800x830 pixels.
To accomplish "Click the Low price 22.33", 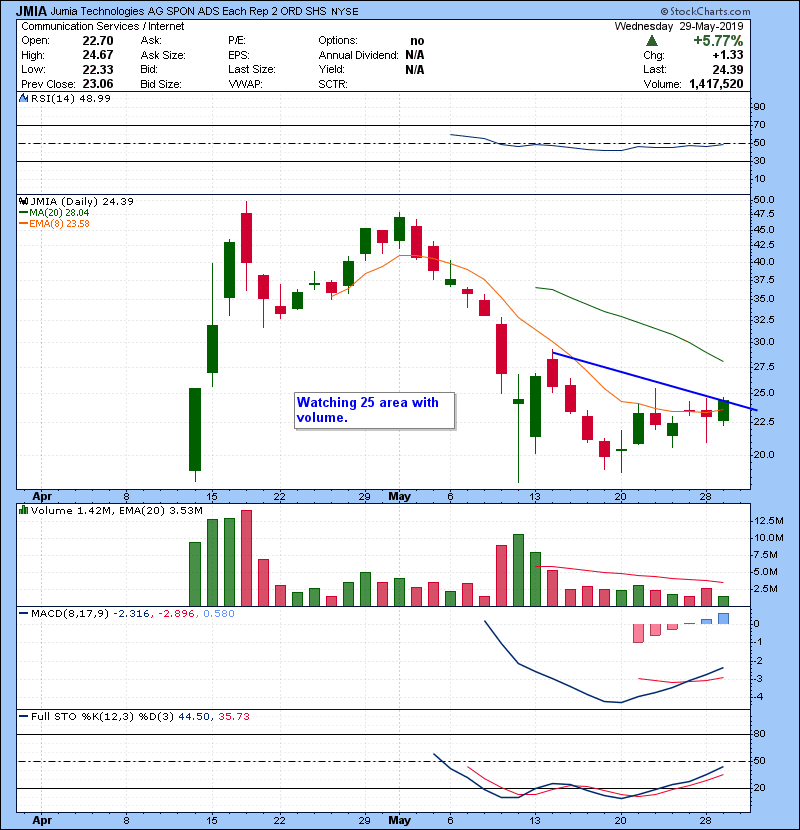I will pos(97,69).
